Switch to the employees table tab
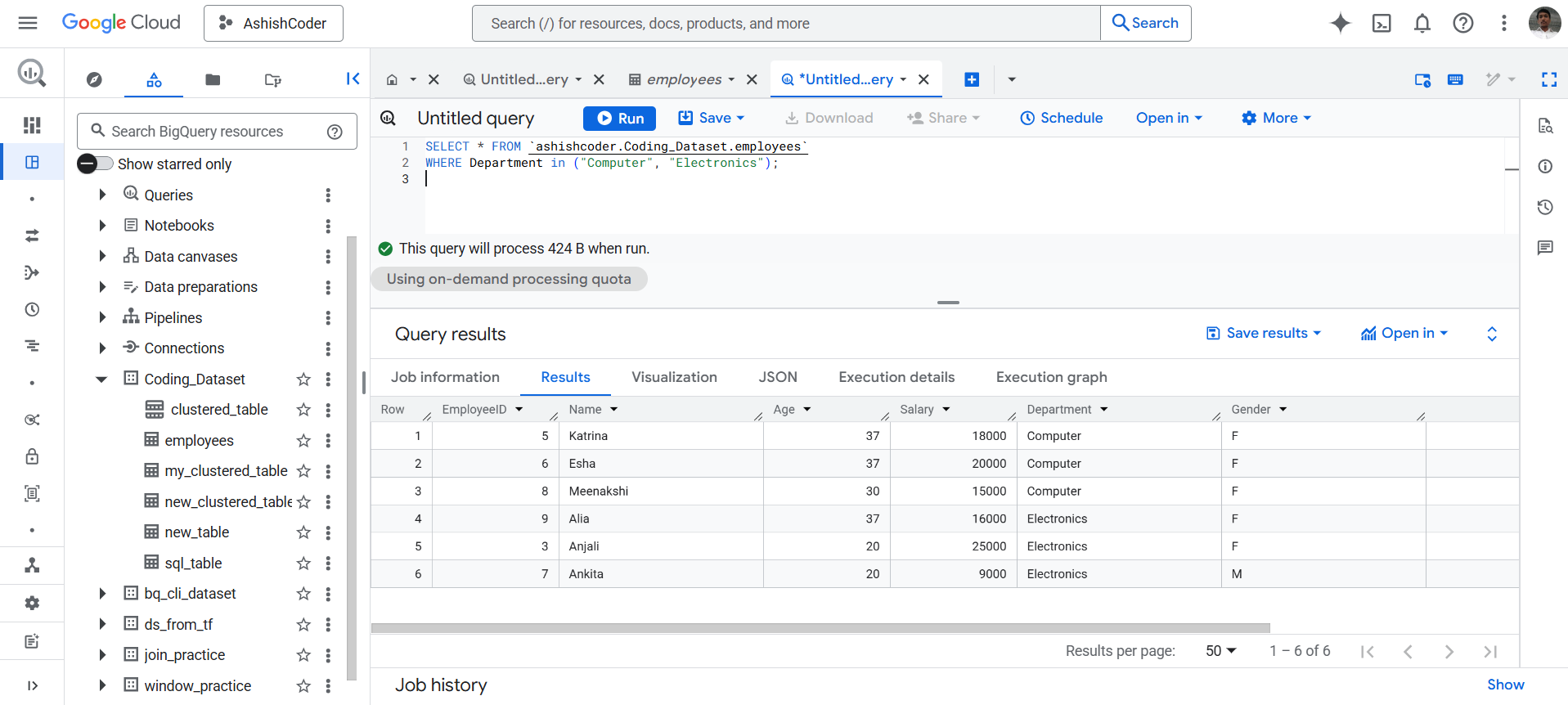This screenshot has width=1568, height=705. click(x=684, y=79)
